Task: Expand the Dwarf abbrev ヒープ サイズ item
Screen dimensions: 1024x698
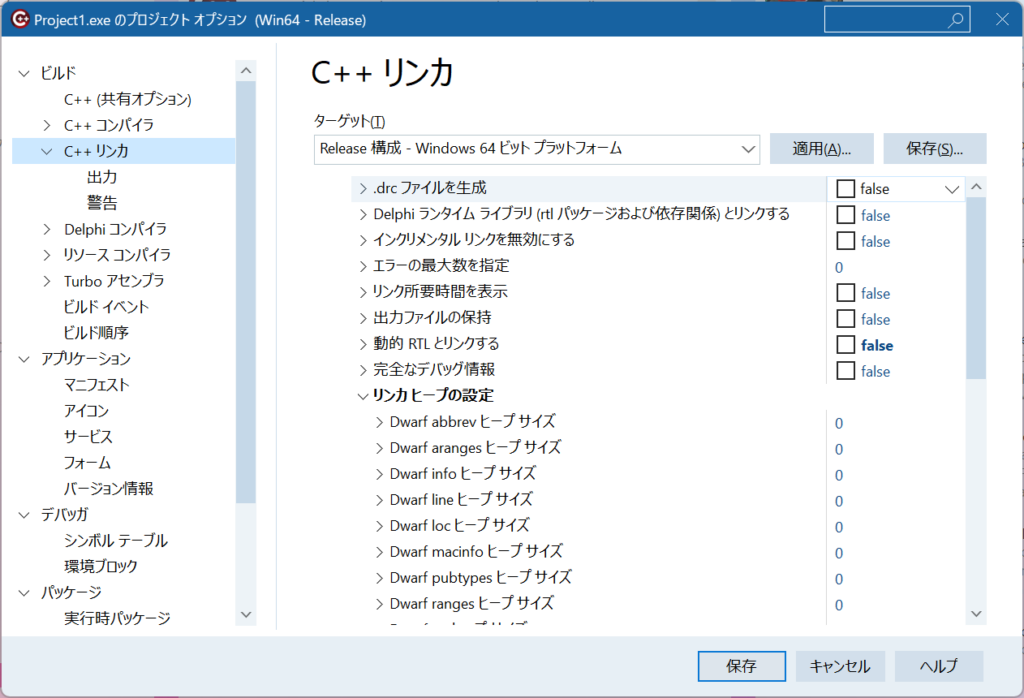Action: (x=379, y=422)
